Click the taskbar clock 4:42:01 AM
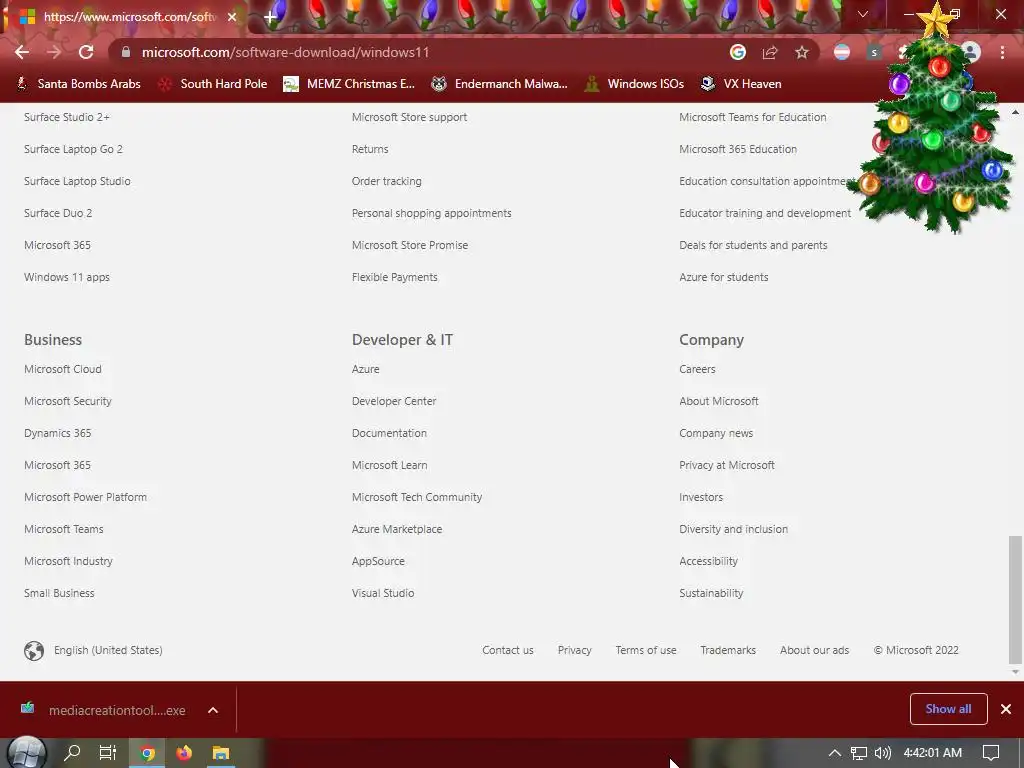The height and width of the screenshot is (768, 1024). point(933,753)
